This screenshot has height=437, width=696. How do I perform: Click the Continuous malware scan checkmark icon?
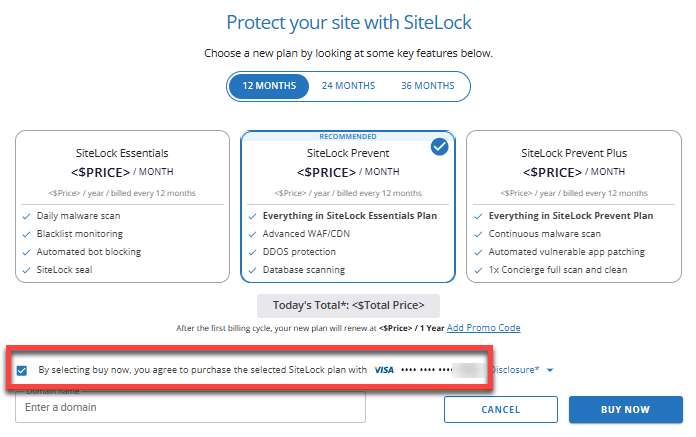(477, 234)
